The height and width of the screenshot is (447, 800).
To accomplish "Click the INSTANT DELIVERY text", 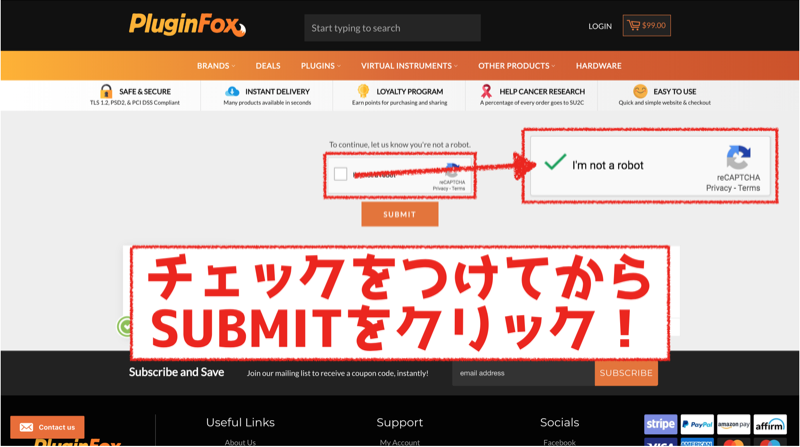I will click(278, 91).
